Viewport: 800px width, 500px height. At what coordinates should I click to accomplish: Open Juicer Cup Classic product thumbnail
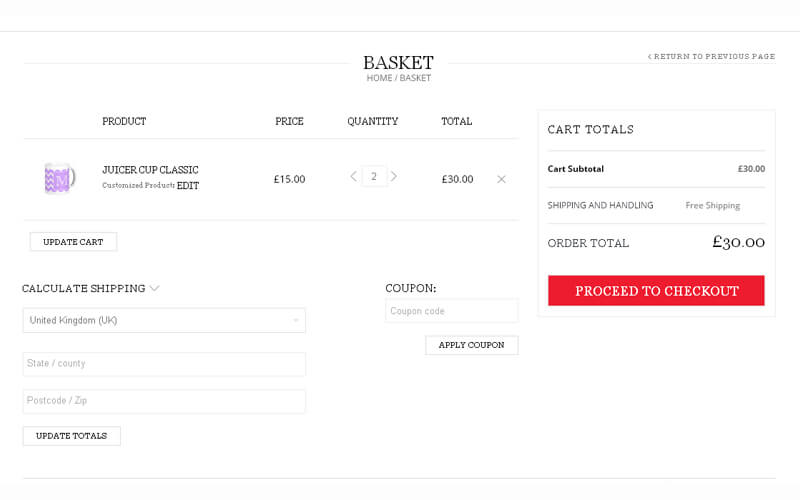(60, 178)
